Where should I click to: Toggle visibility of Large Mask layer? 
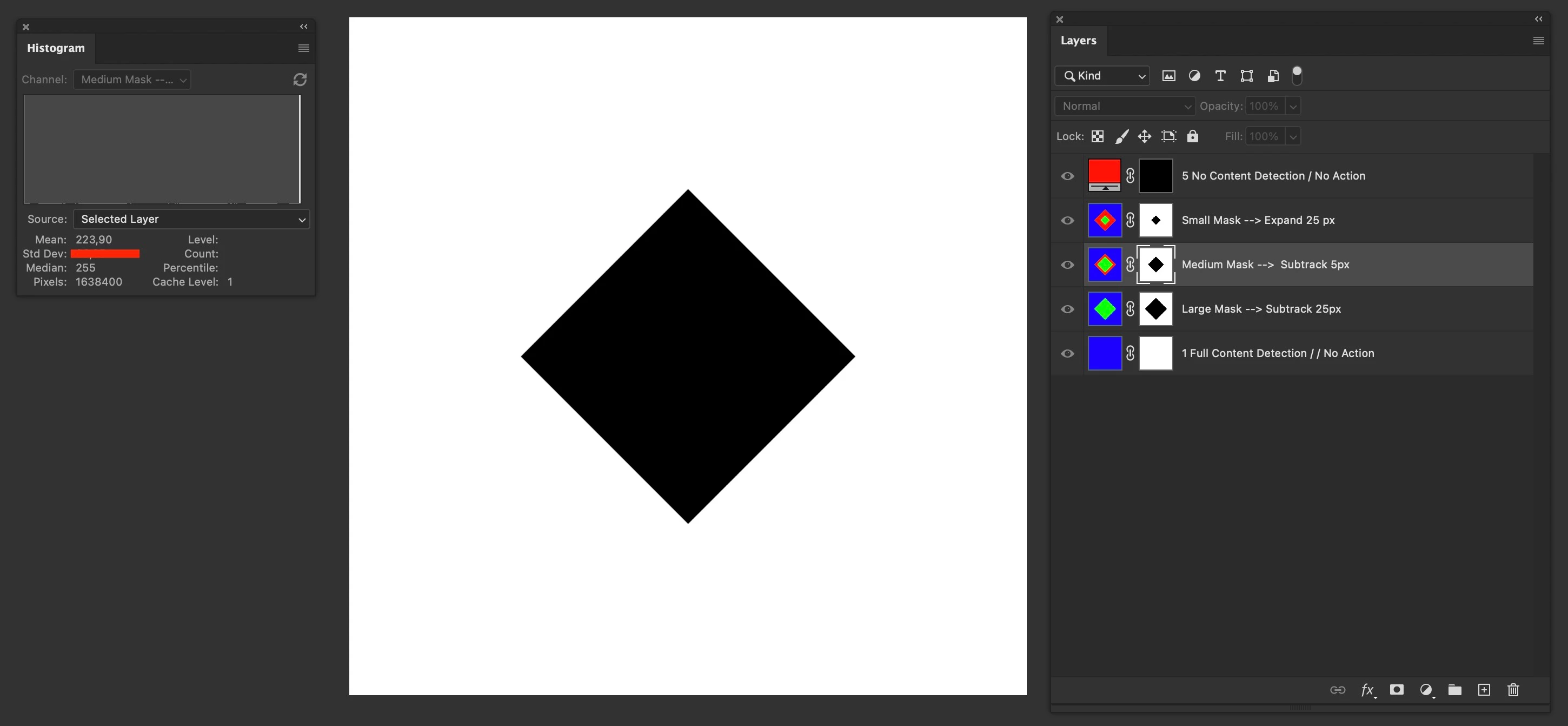click(1067, 309)
